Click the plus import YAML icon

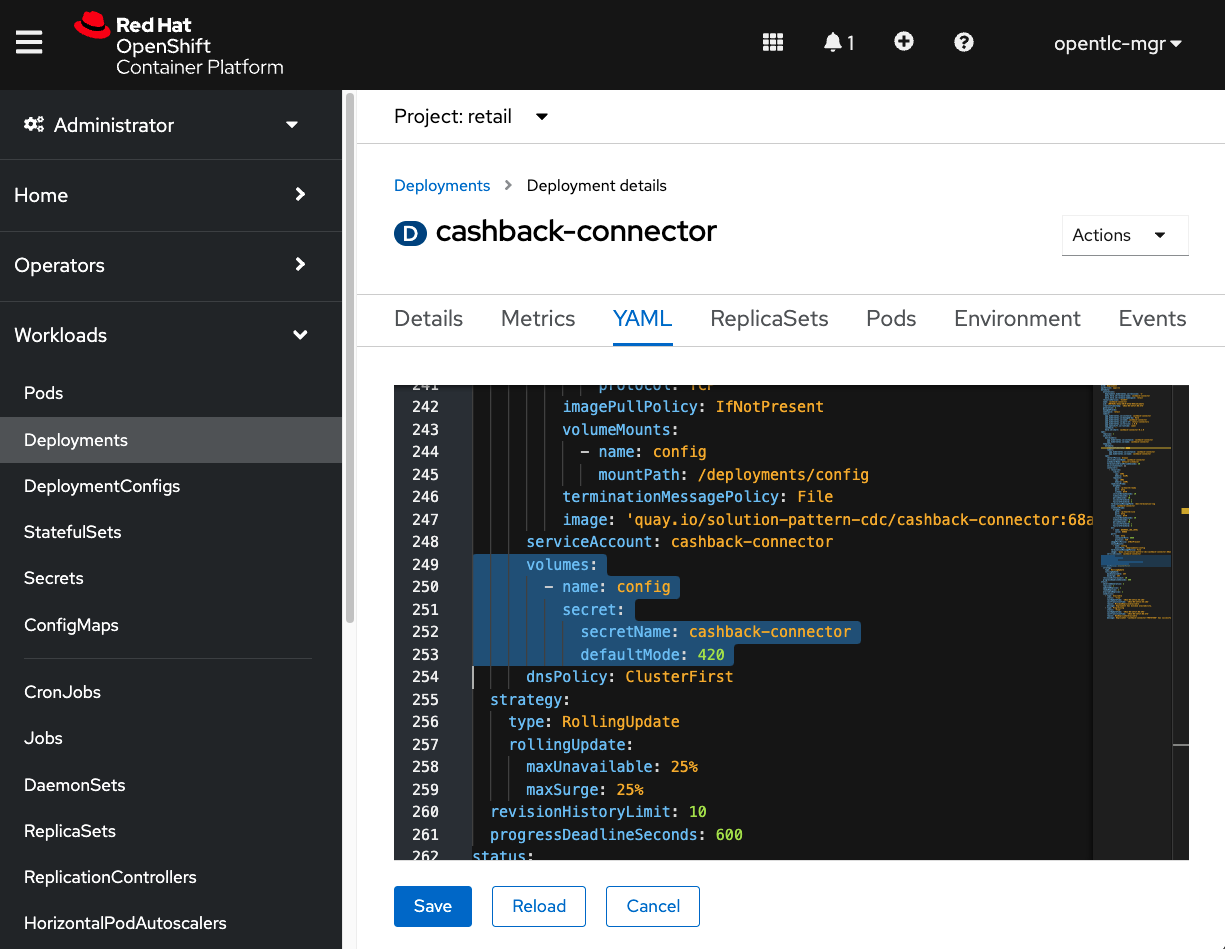tap(904, 42)
